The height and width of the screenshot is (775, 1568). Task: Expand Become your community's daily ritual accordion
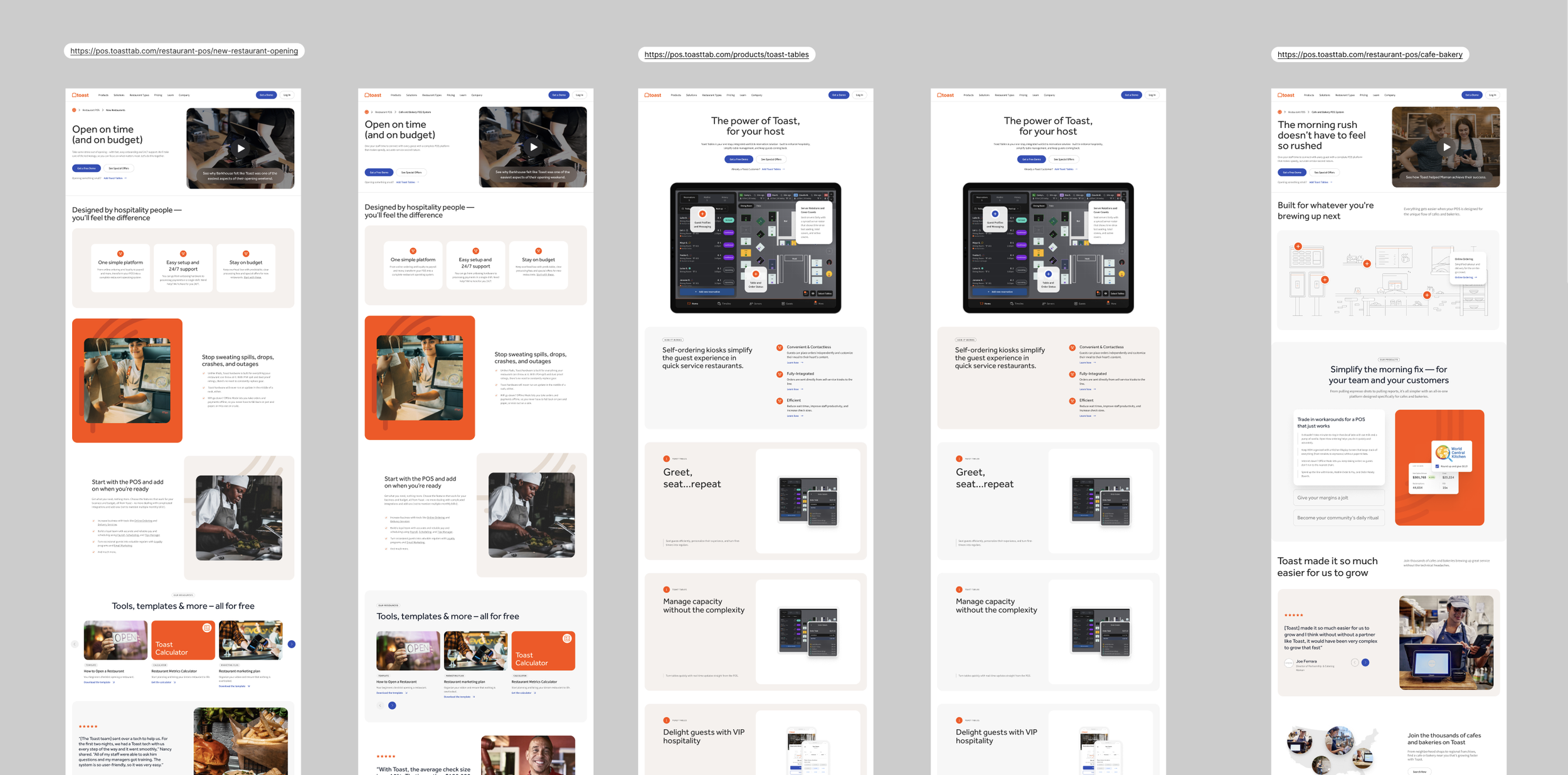point(1338,518)
